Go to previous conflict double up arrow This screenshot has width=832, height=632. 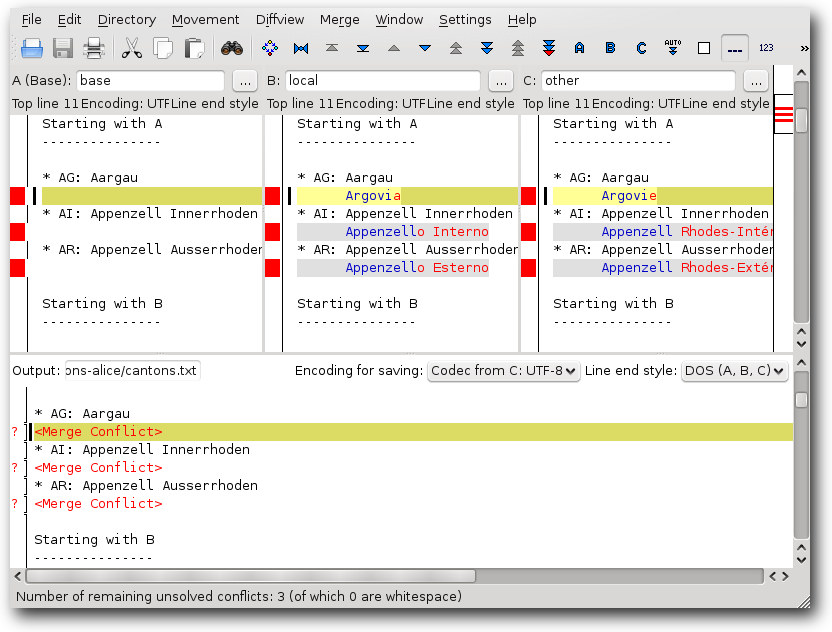(456, 48)
